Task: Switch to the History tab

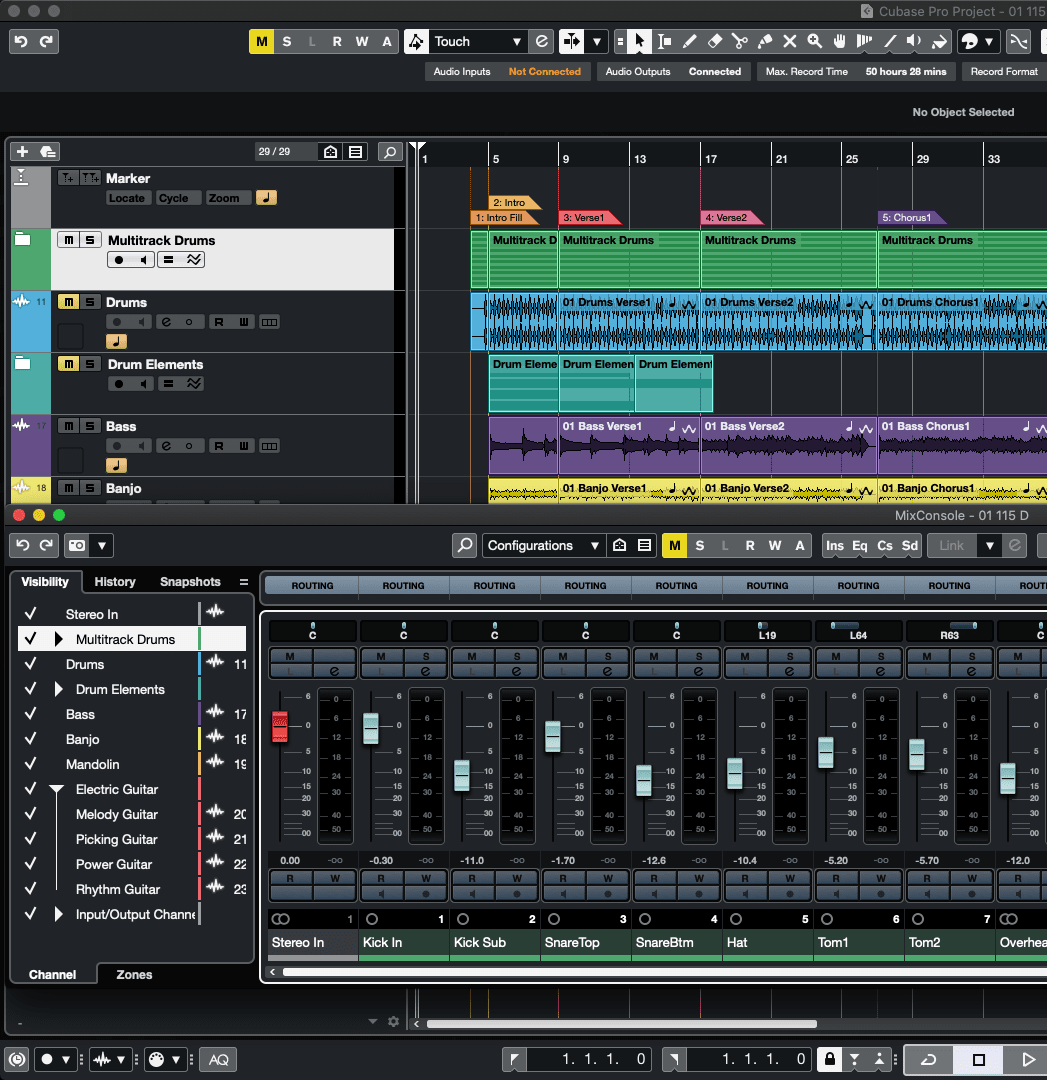Action: point(115,581)
